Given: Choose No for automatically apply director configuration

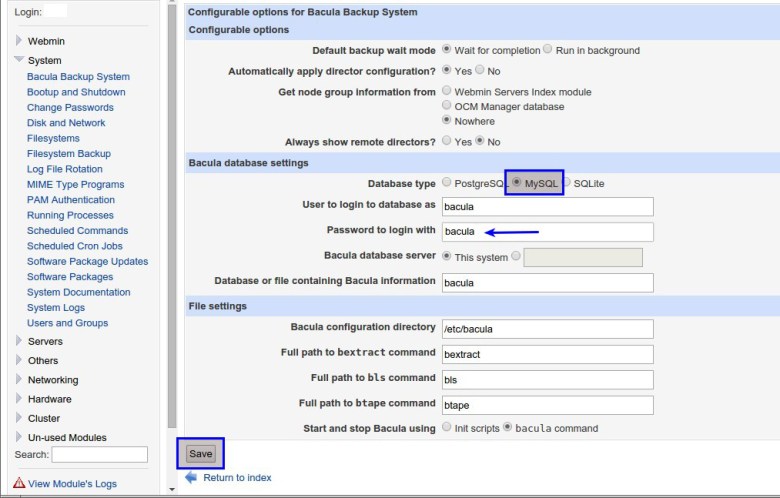Looking at the screenshot, I should click(x=480, y=70).
